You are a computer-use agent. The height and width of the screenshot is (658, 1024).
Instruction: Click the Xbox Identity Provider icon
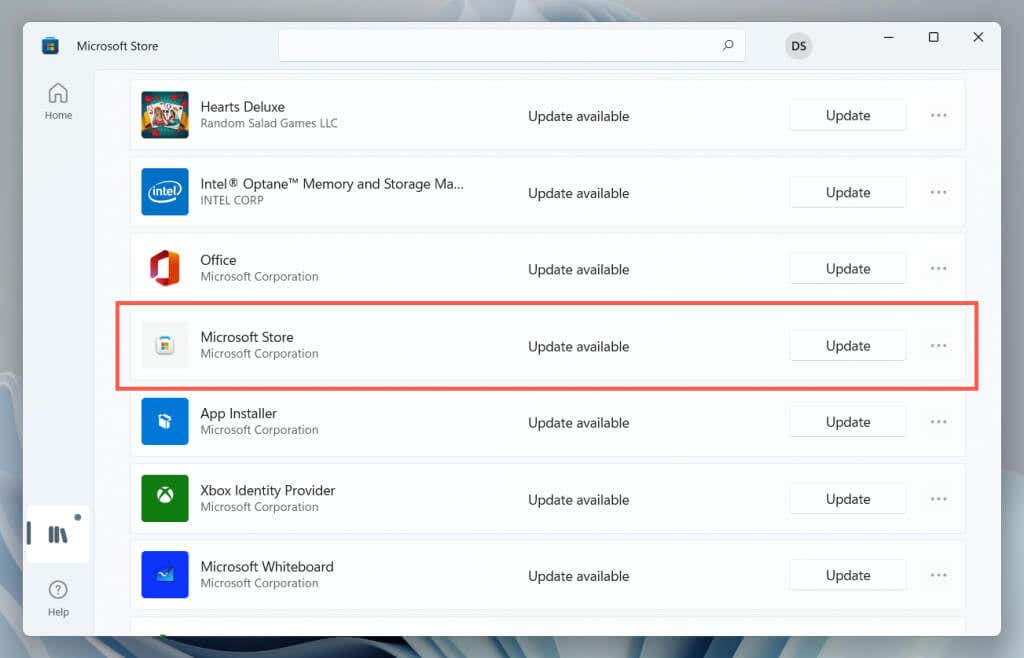165,498
